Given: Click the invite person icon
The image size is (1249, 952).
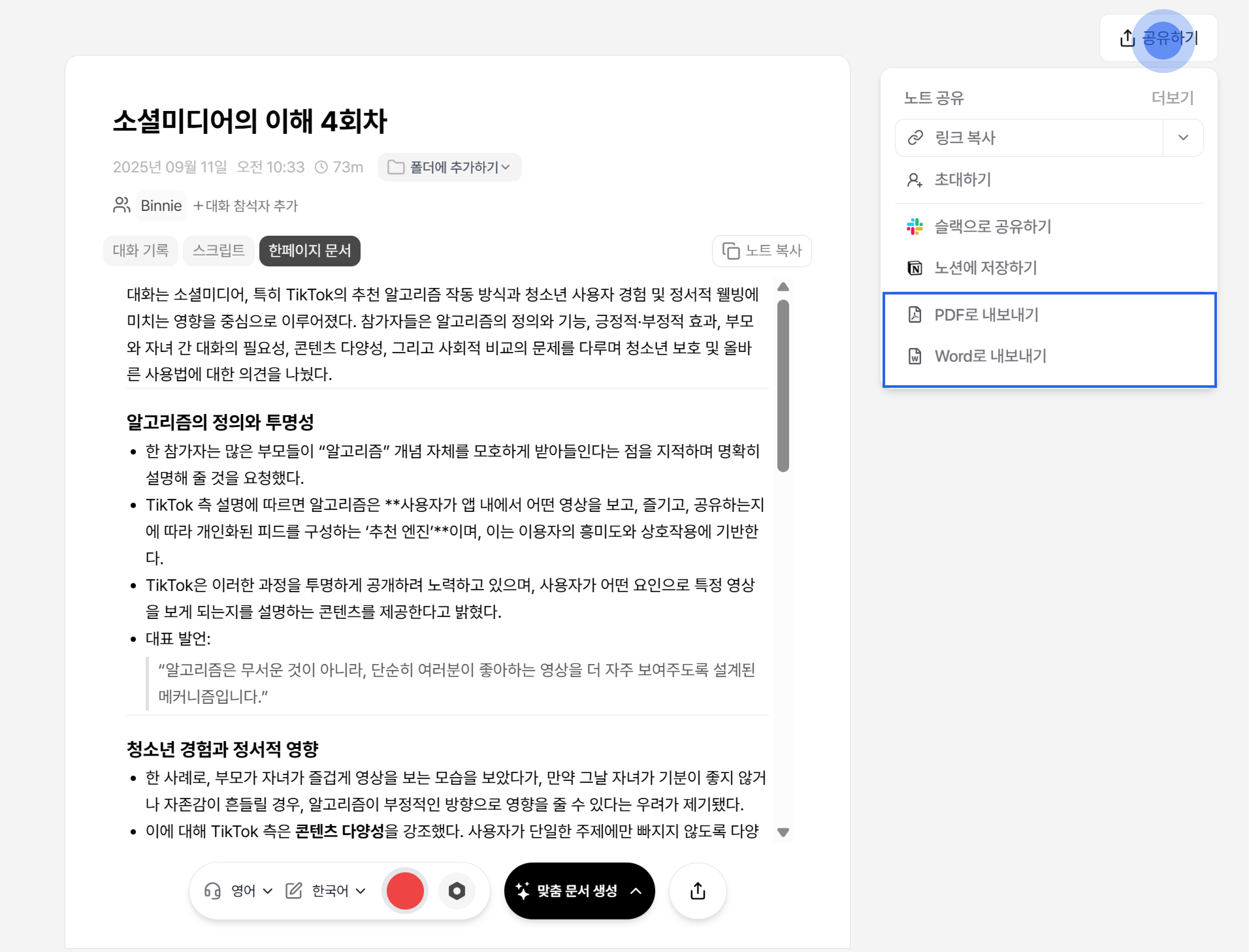Looking at the screenshot, I should click(x=915, y=180).
